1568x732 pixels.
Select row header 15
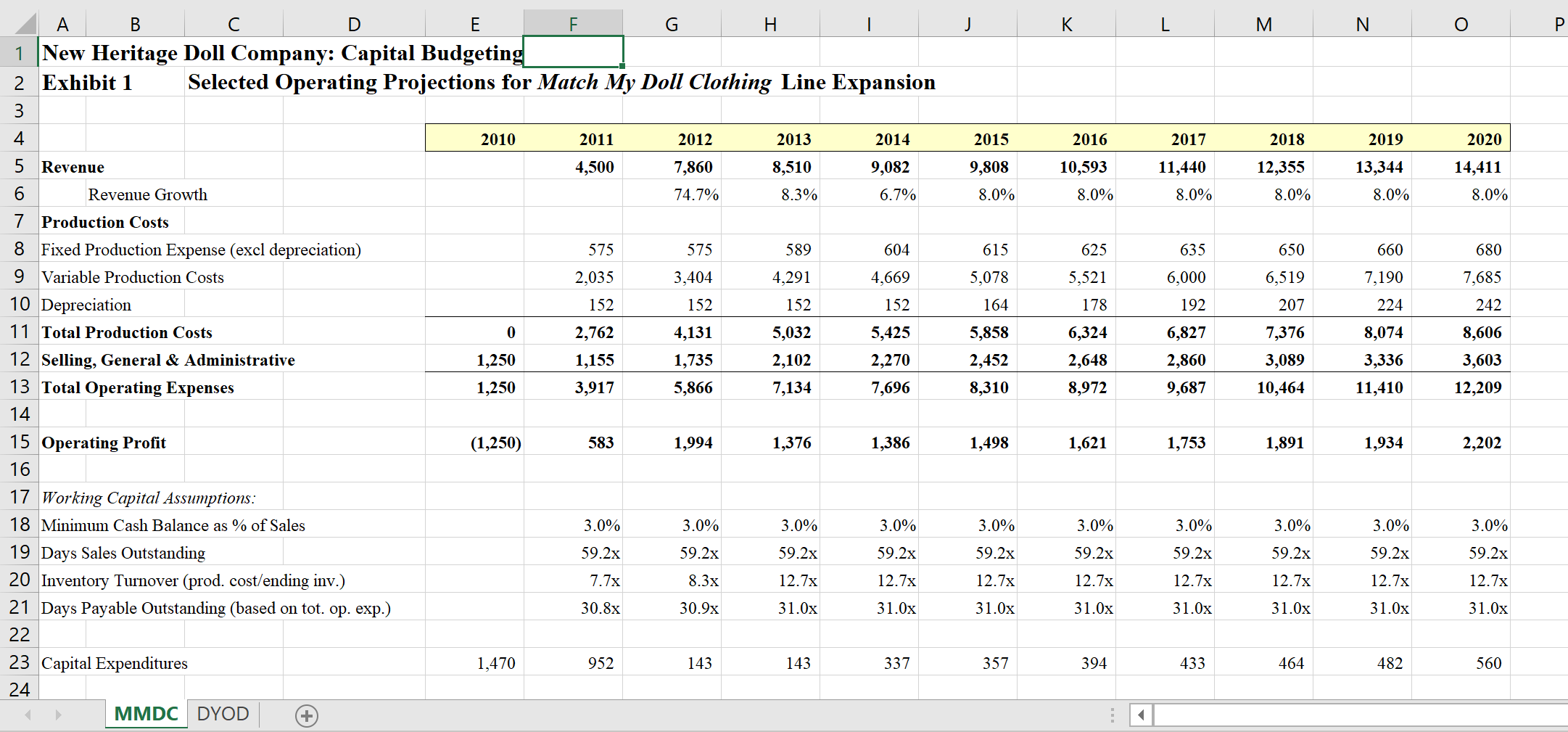[x=19, y=442]
